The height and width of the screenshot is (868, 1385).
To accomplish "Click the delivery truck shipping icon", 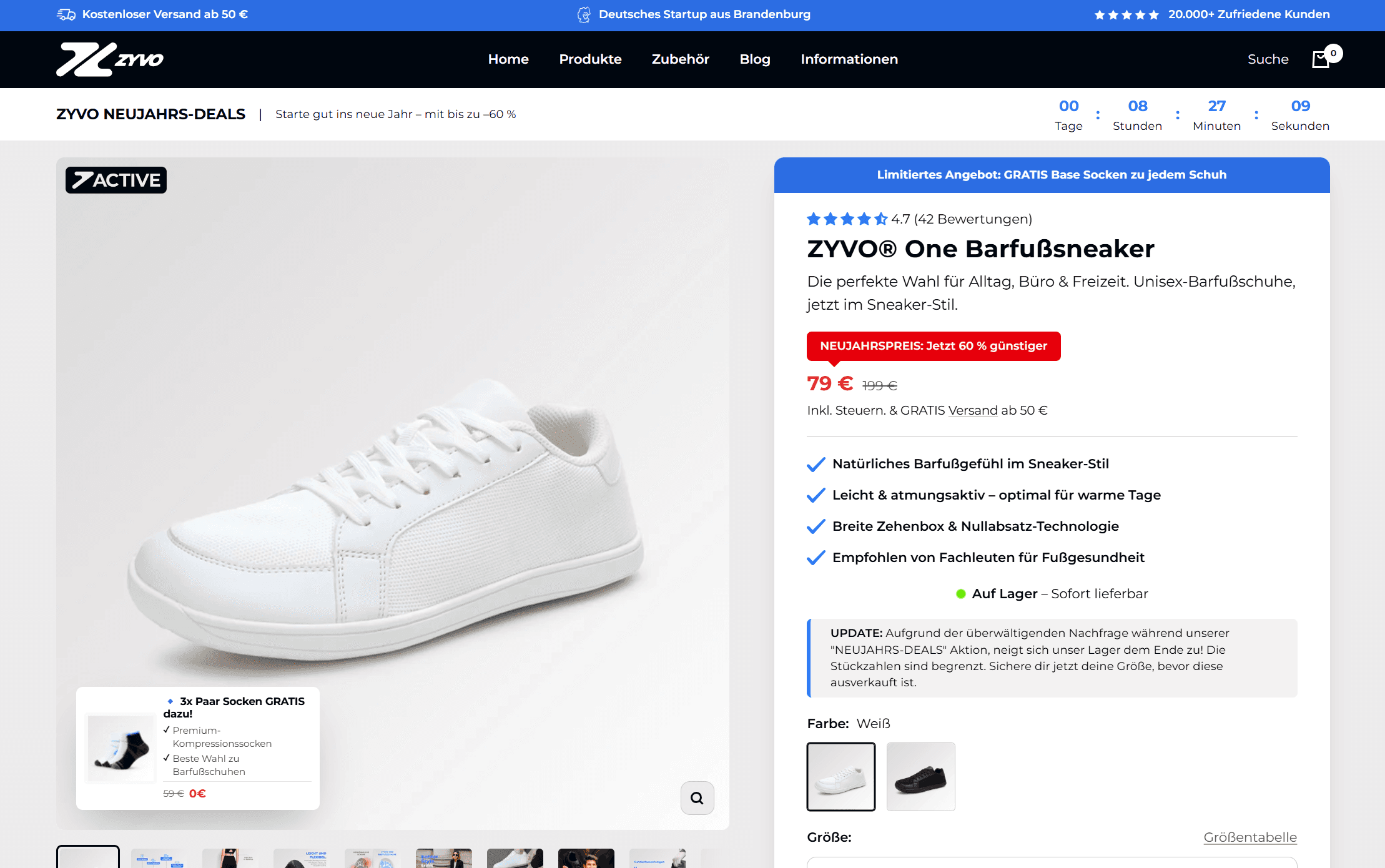I will 66,14.
